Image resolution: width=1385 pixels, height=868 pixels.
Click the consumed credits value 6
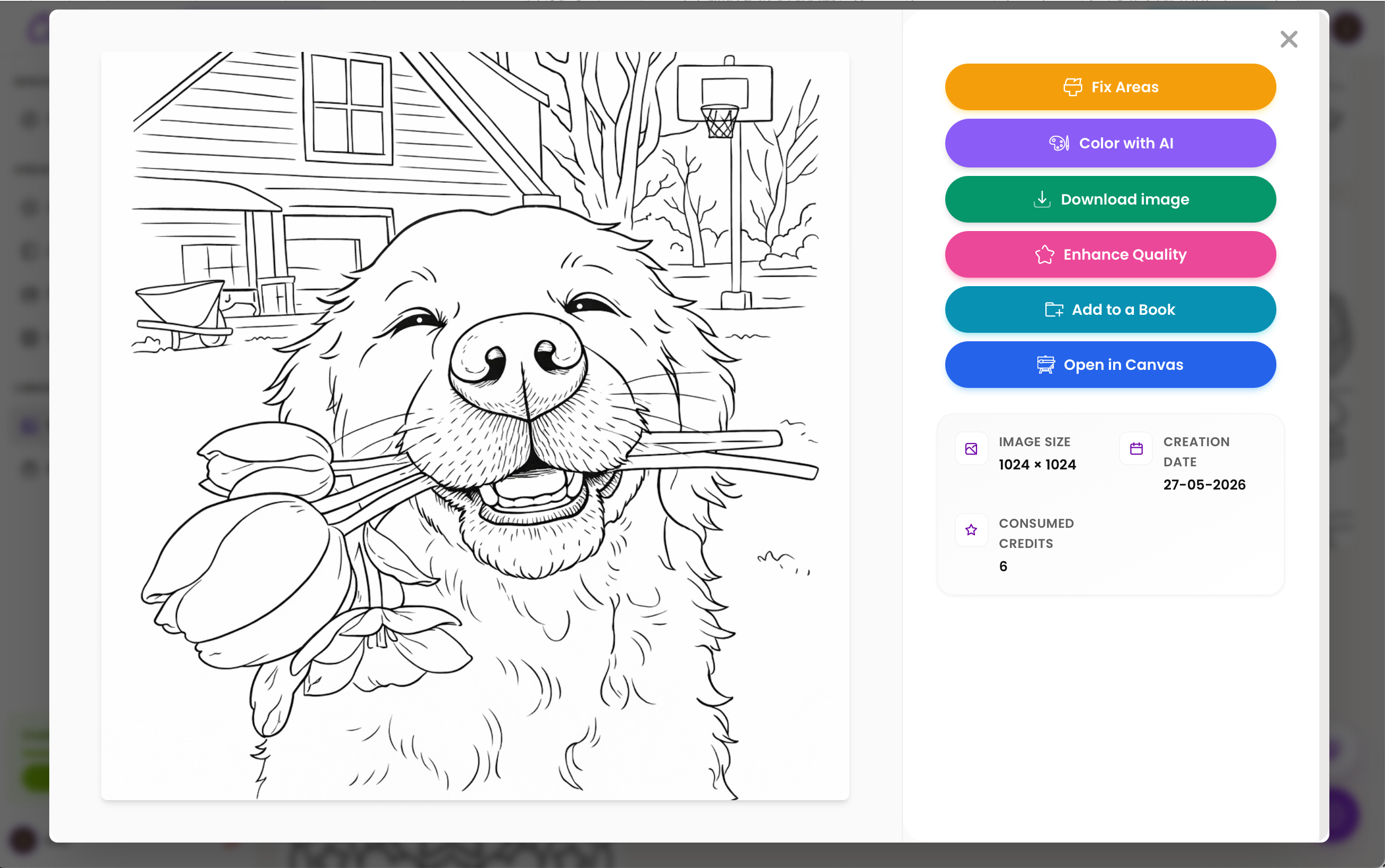(x=1003, y=566)
